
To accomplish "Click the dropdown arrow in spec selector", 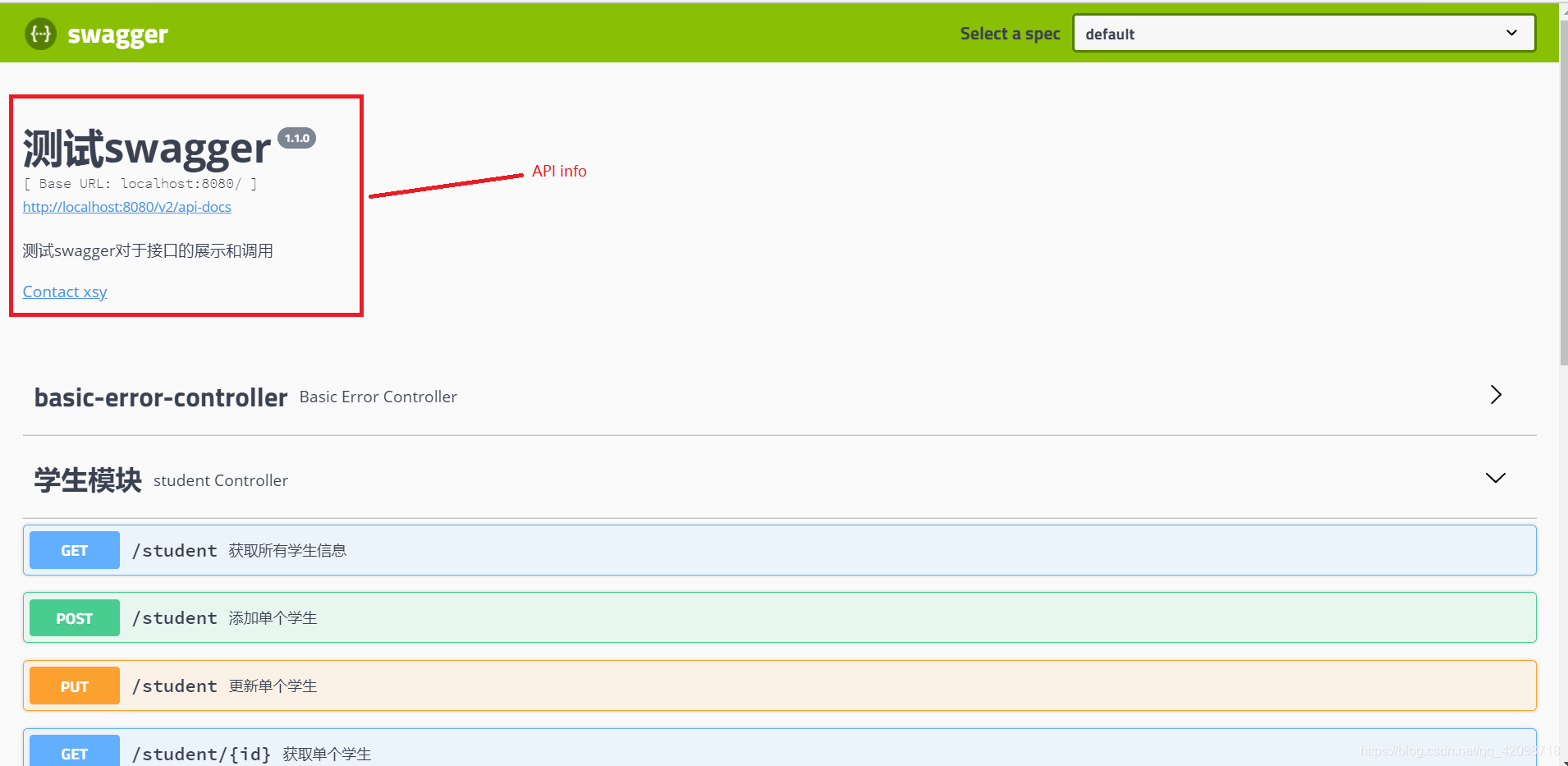I will (x=1511, y=33).
